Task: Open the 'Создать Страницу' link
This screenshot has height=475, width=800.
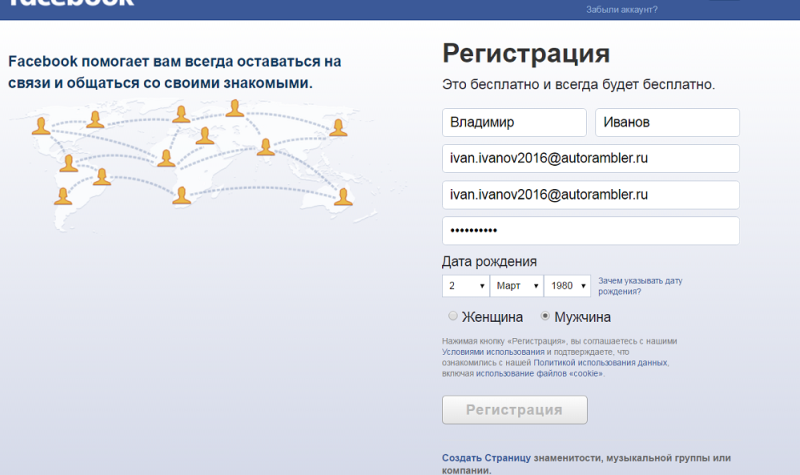Action: [486, 458]
